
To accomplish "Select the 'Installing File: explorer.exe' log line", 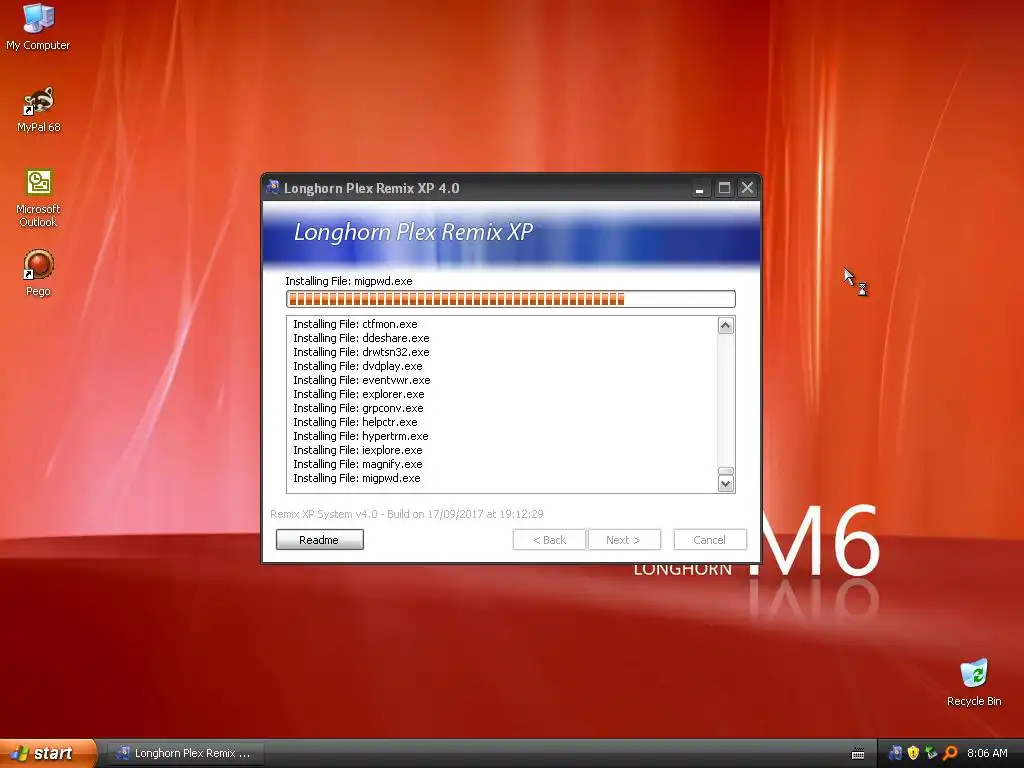I will pyautogui.click(x=359, y=394).
